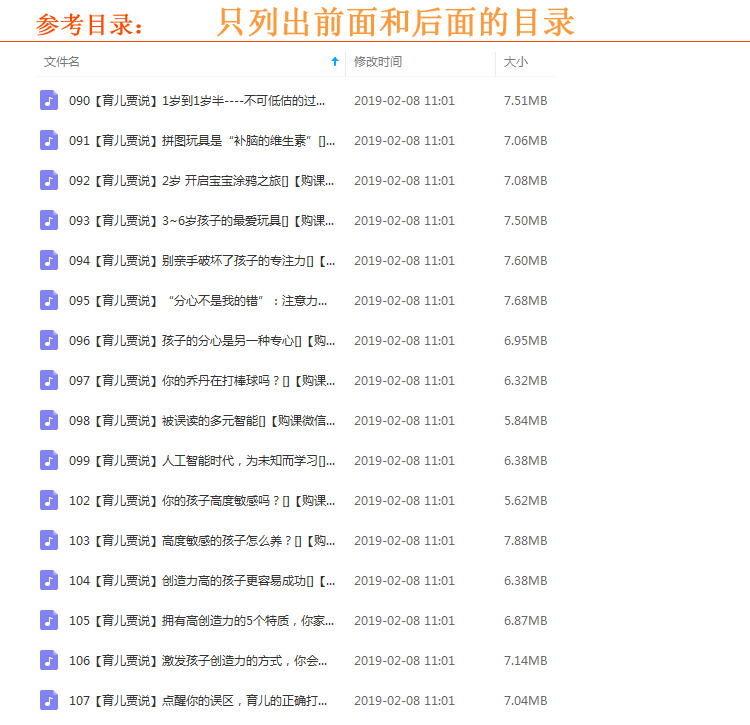Sort by the 修改时间 column header
Viewport: 750px width, 725px height.
[x=378, y=62]
